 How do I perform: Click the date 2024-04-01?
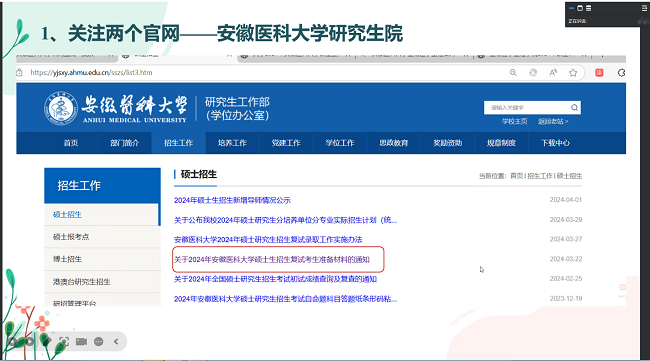point(566,200)
